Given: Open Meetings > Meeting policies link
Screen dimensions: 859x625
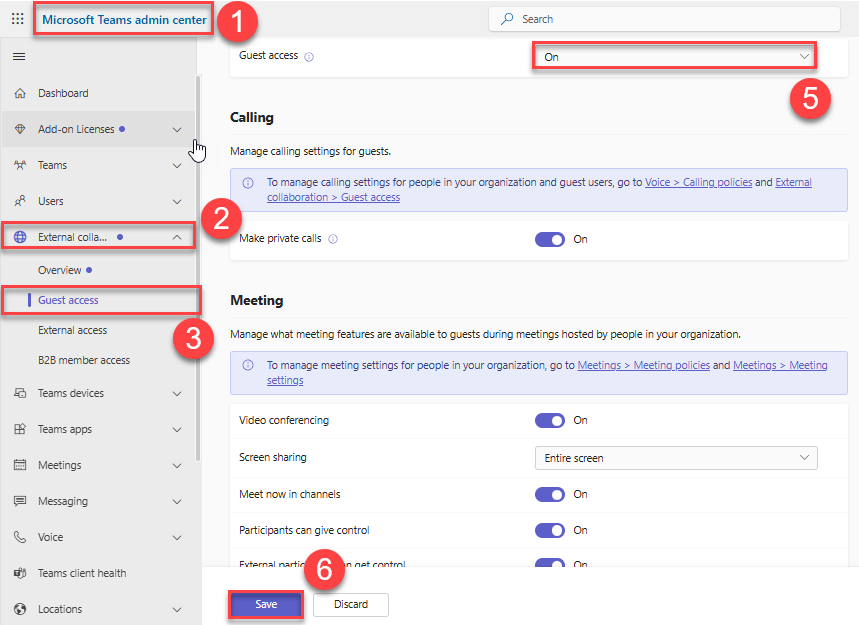Looking at the screenshot, I should [x=644, y=365].
